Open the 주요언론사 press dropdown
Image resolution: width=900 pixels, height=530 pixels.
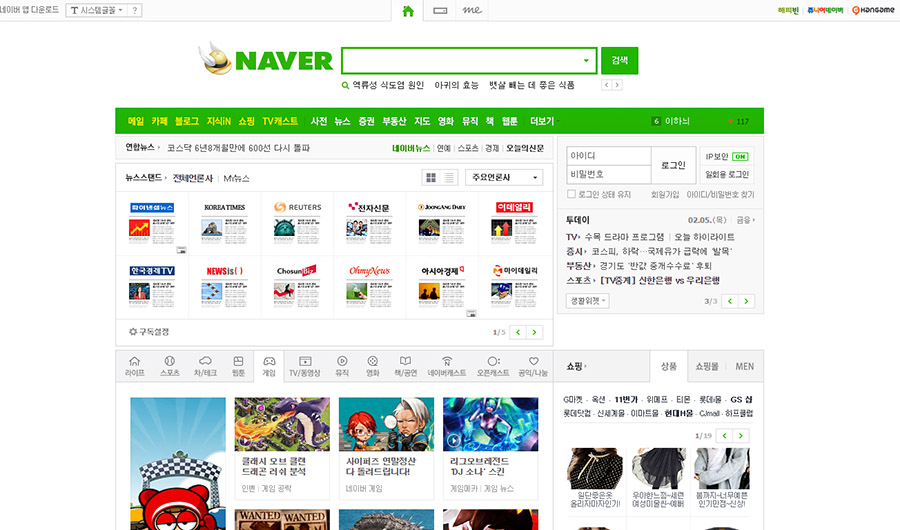(x=504, y=177)
